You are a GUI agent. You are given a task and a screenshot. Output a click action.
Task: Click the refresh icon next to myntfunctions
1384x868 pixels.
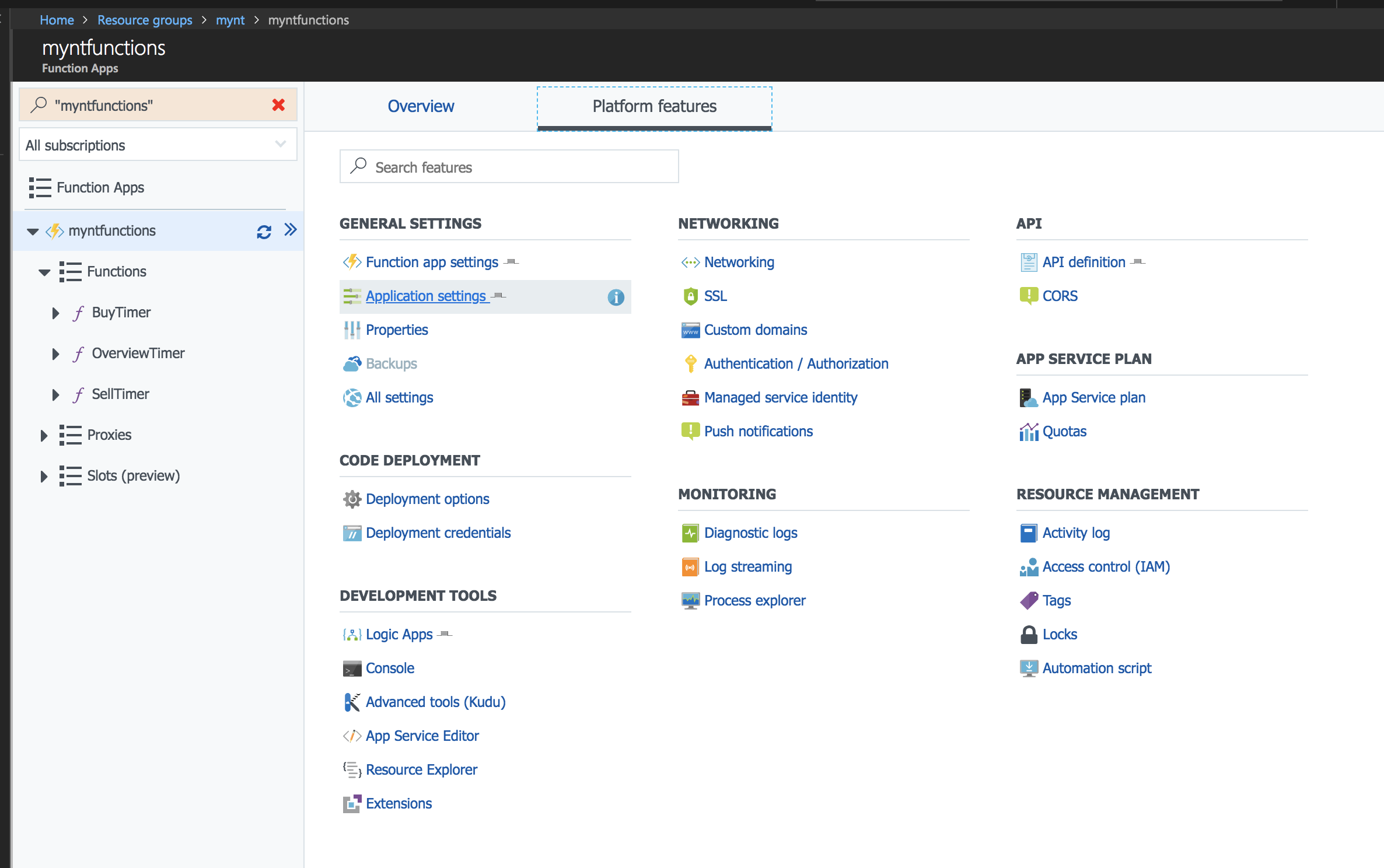264,232
